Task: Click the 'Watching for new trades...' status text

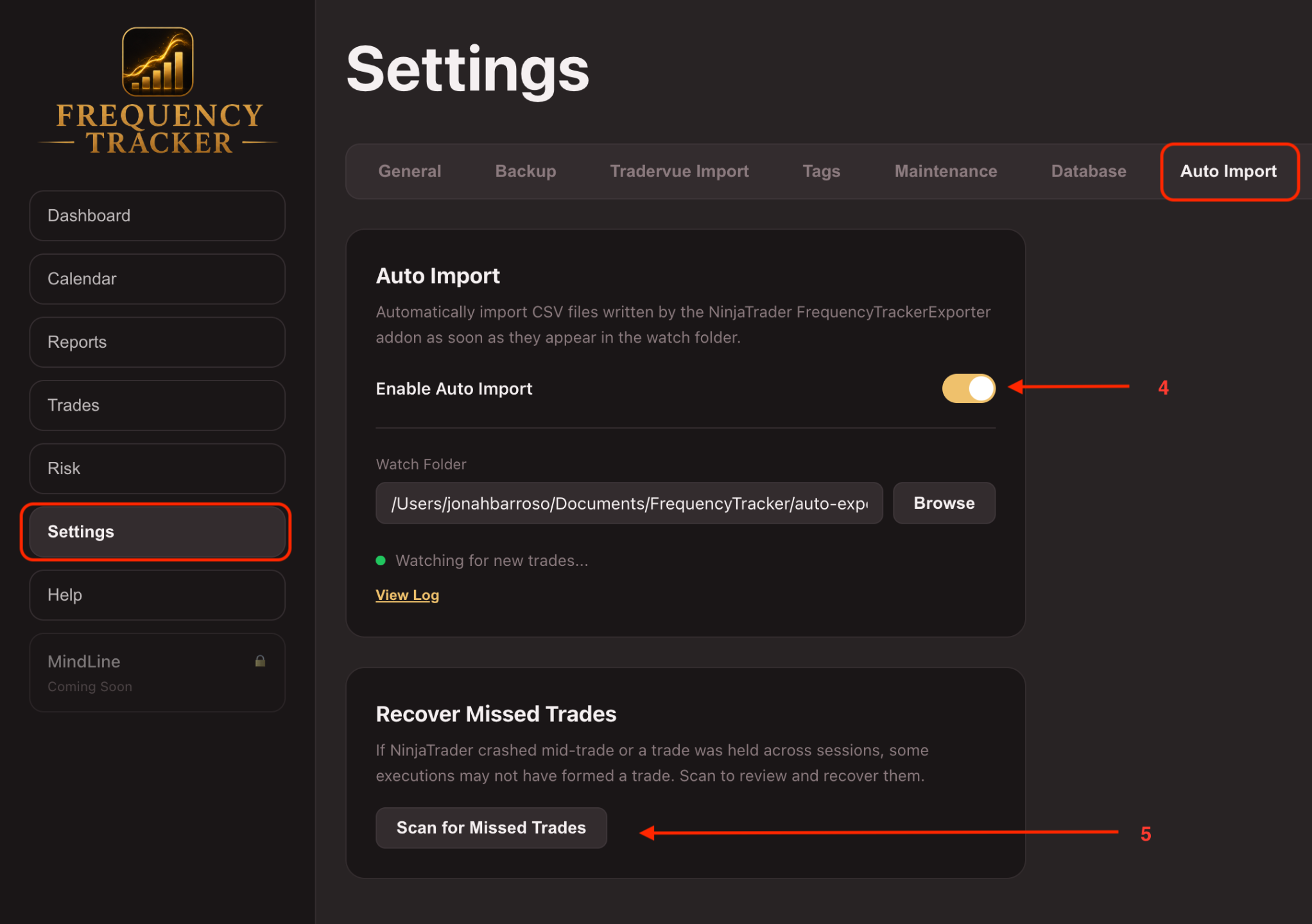Action: [x=492, y=560]
